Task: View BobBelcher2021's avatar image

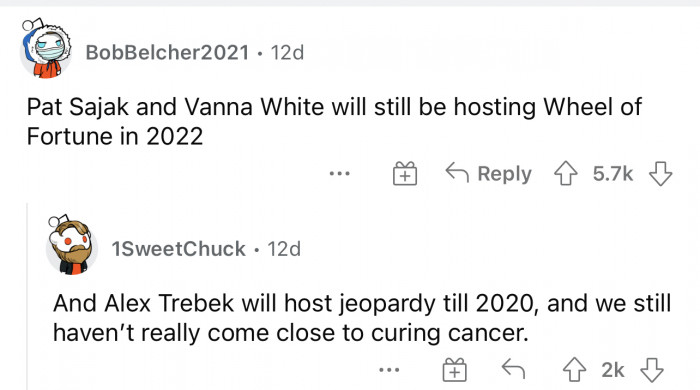Action: (46, 49)
